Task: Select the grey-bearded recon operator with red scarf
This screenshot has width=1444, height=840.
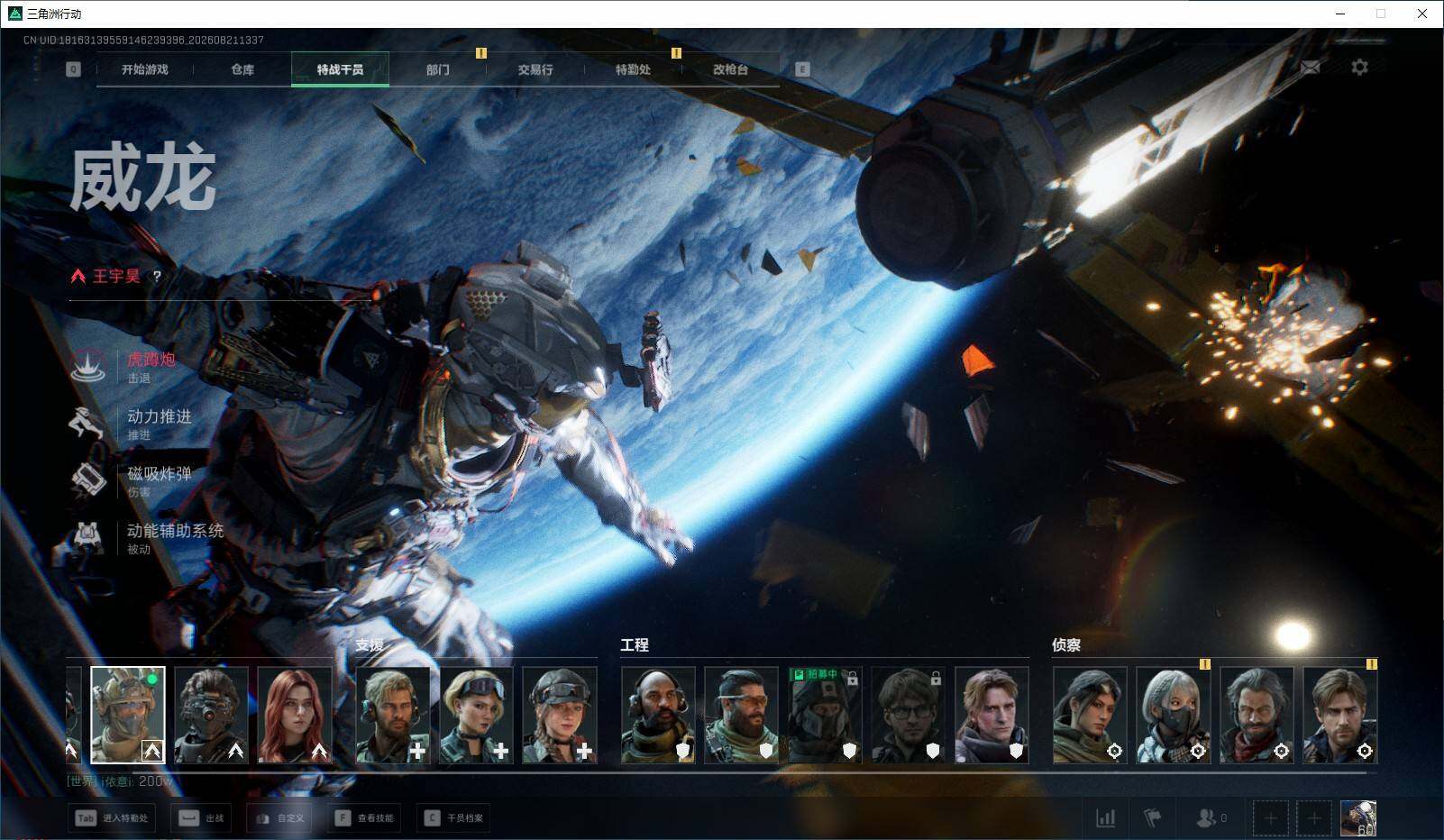Action: 1257,715
